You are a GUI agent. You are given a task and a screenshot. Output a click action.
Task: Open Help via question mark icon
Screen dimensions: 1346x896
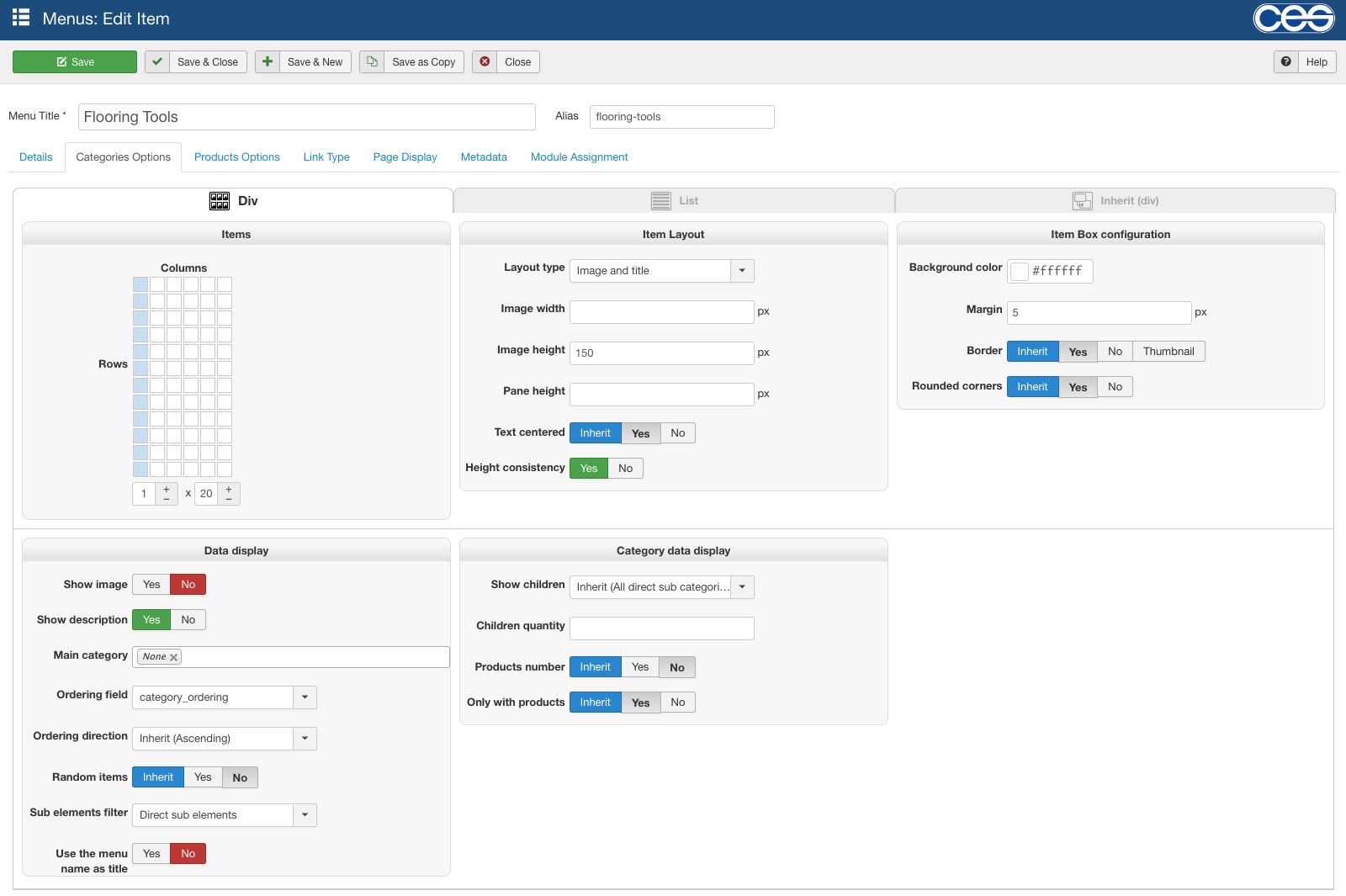[1285, 61]
